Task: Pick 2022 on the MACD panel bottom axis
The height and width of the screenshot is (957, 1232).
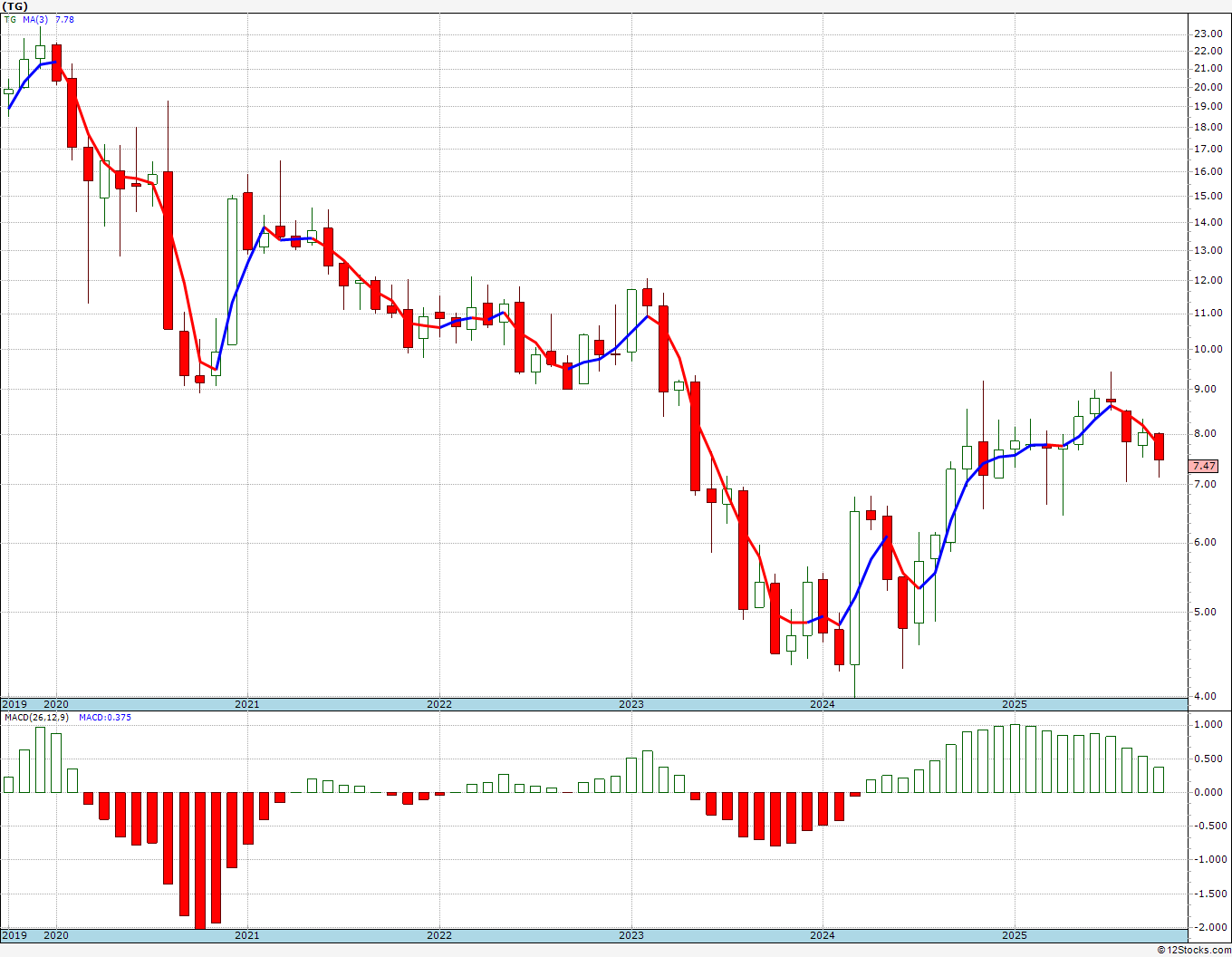Action: [x=439, y=935]
